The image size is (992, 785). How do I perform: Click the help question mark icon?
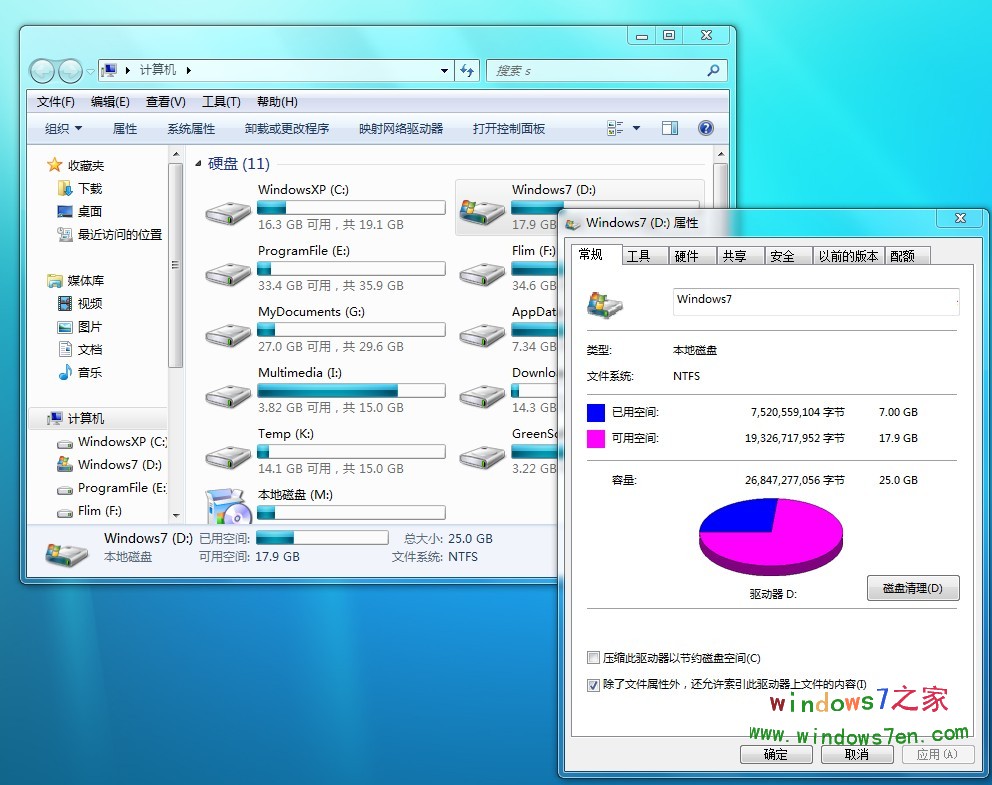[x=706, y=128]
